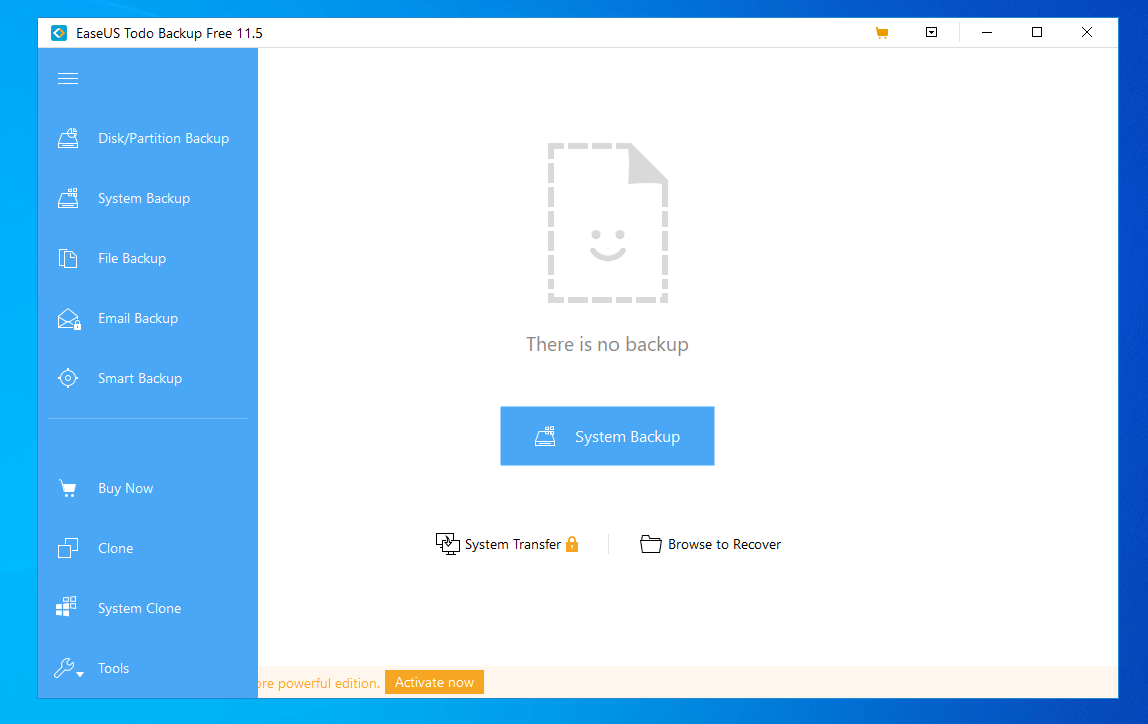Click the File Backup icon

point(68,258)
